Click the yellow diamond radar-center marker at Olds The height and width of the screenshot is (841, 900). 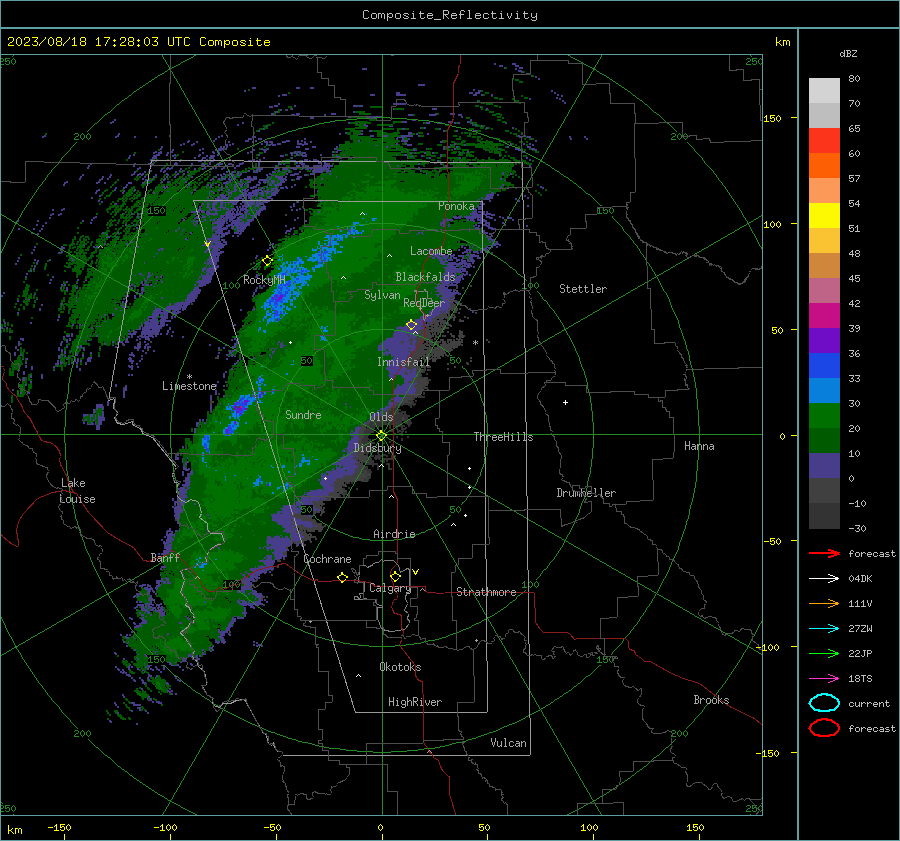click(381, 435)
